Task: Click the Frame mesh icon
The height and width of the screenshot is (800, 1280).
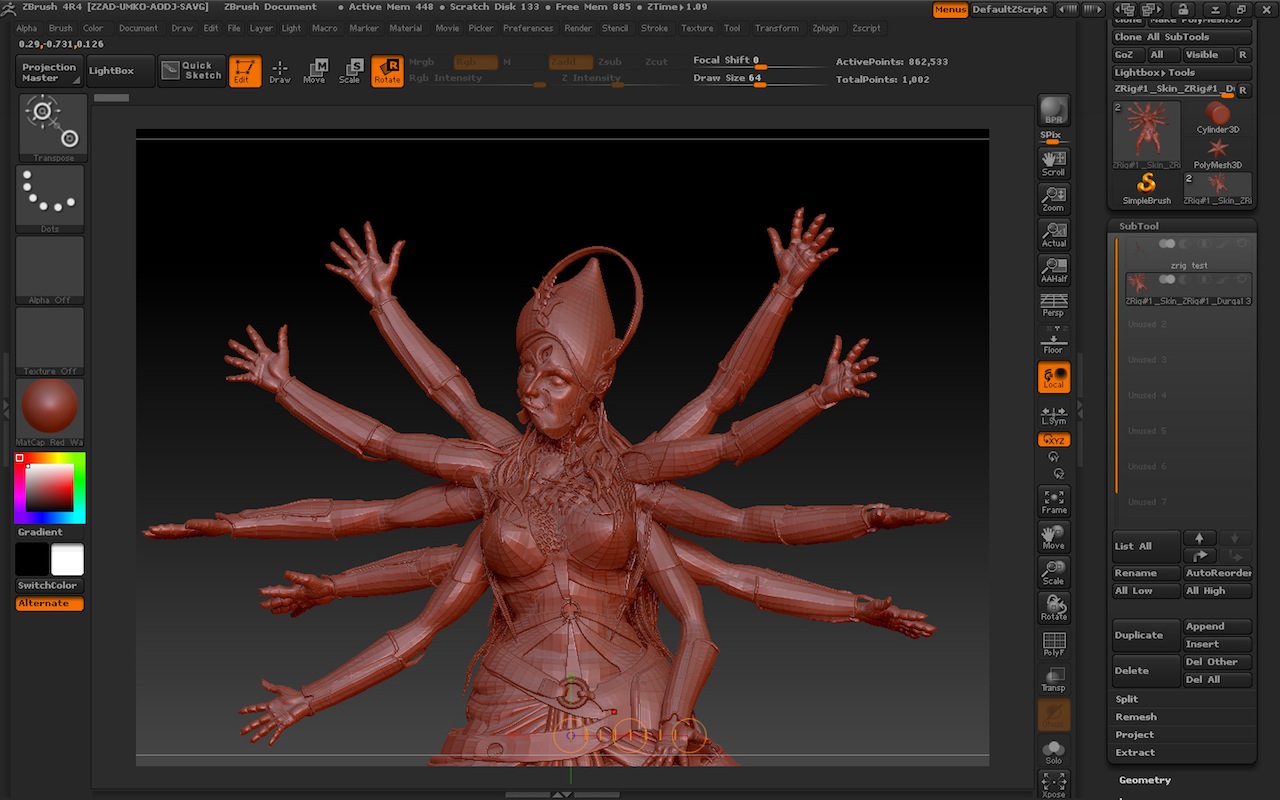Action: [x=1053, y=501]
